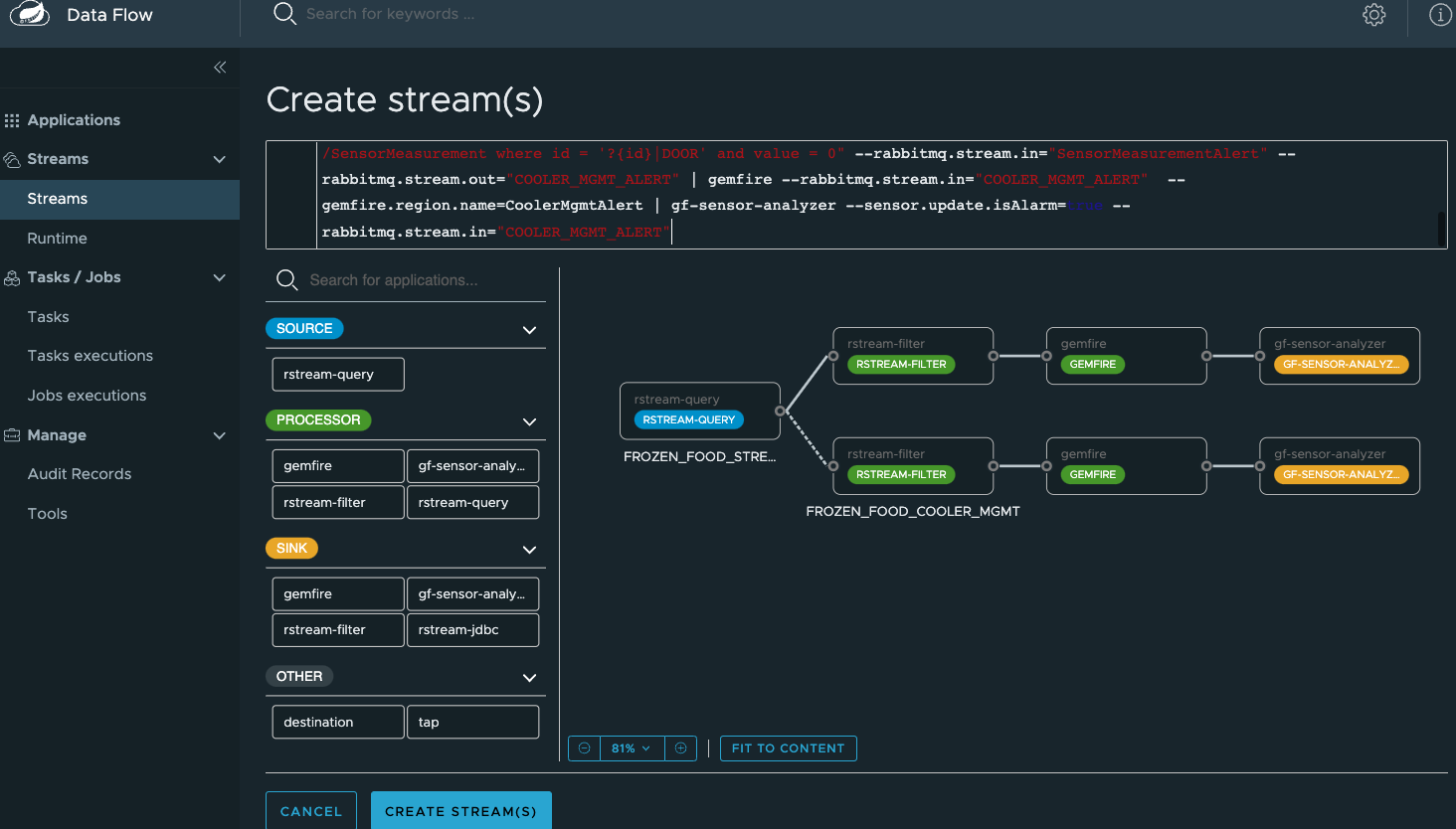Select top row gemfire node

1126,356
